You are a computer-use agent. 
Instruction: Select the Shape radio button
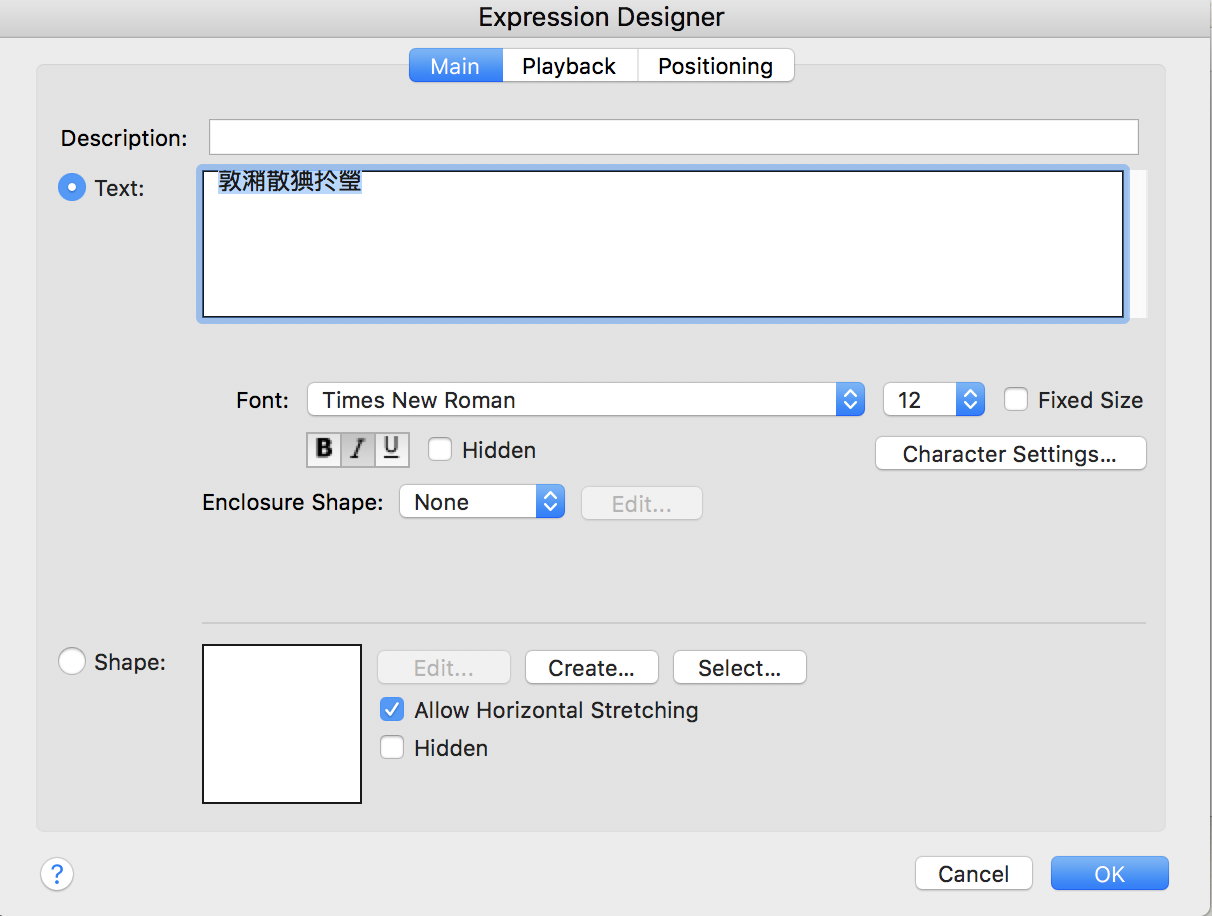[x=72, y=662]
